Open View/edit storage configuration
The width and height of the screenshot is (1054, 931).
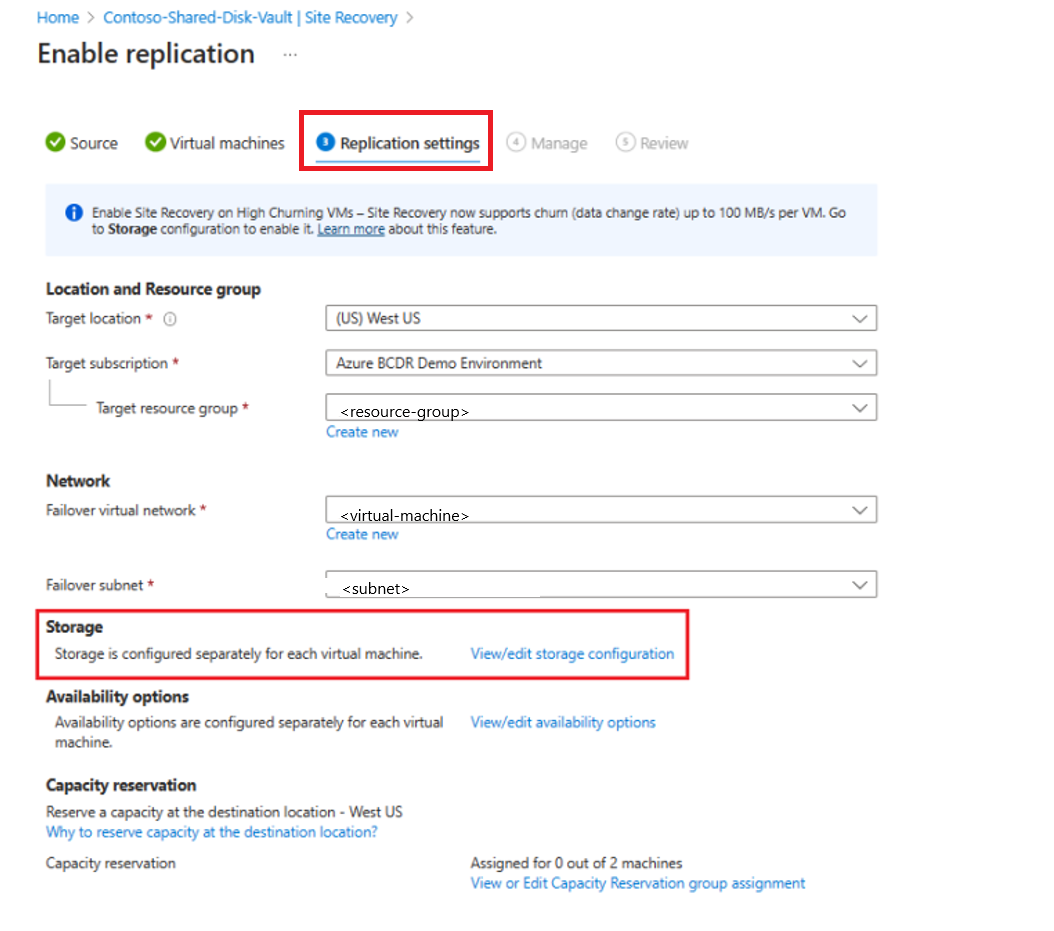click(572, 653)
